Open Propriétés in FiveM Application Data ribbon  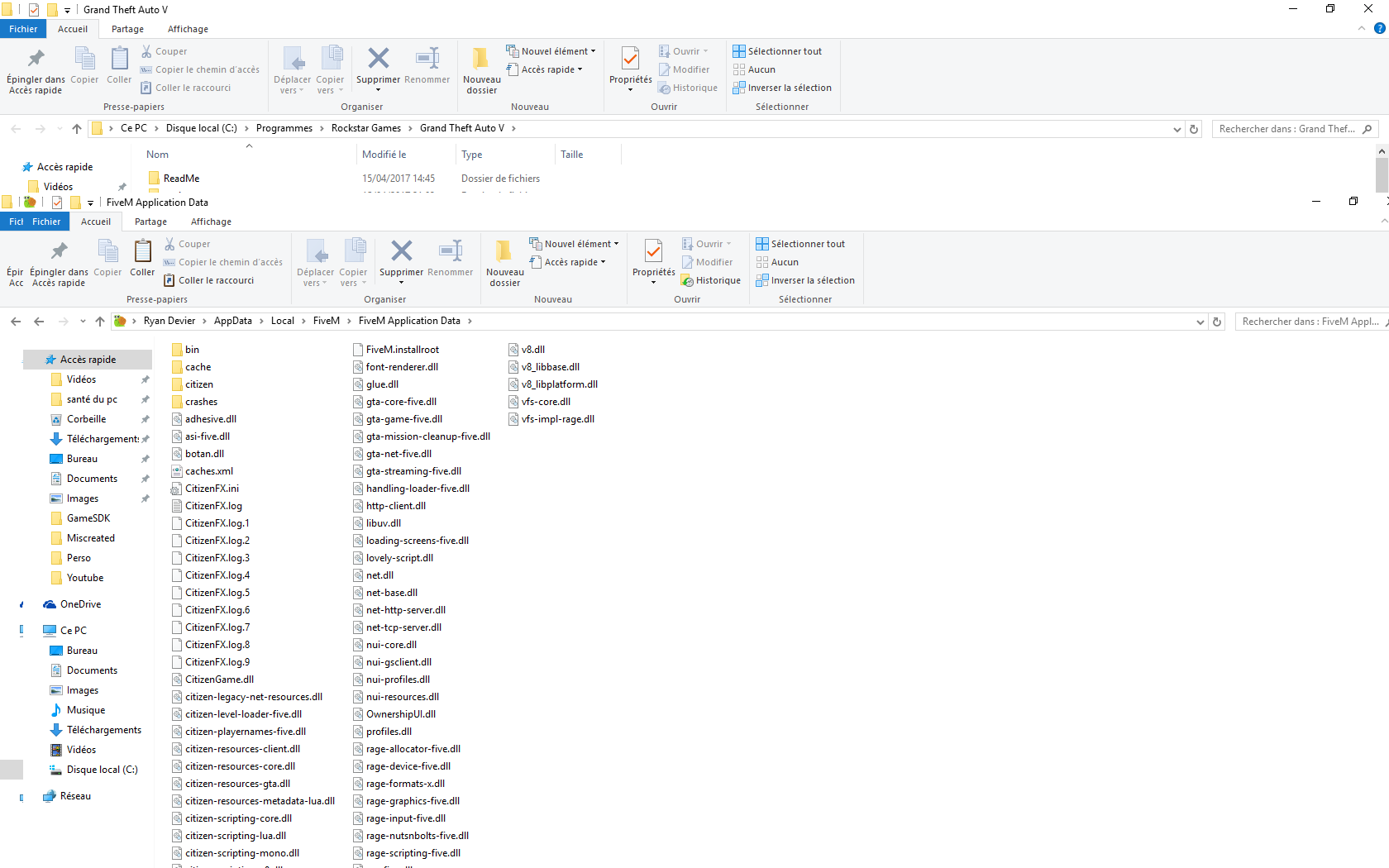tap(653, 262)
